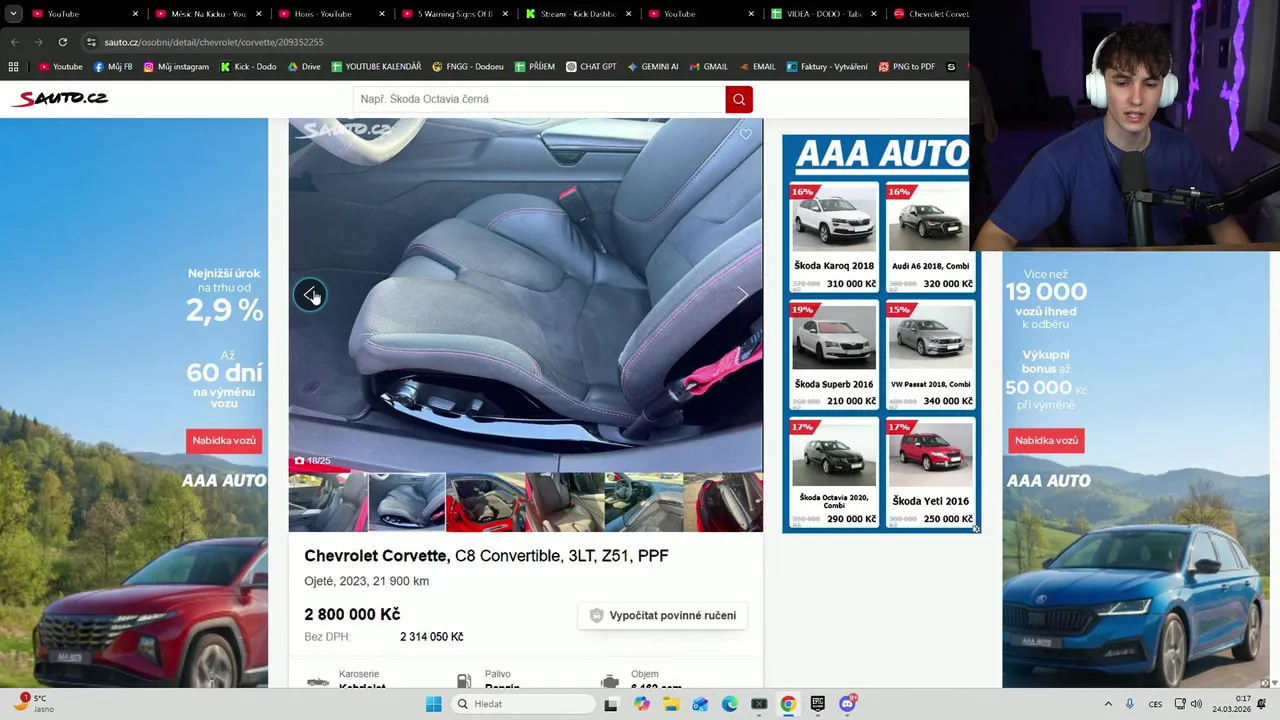Open the weather widget showing 5°C
Image resolution: width=1280 pixels, height=720 pixels.
tap(32, 703)
